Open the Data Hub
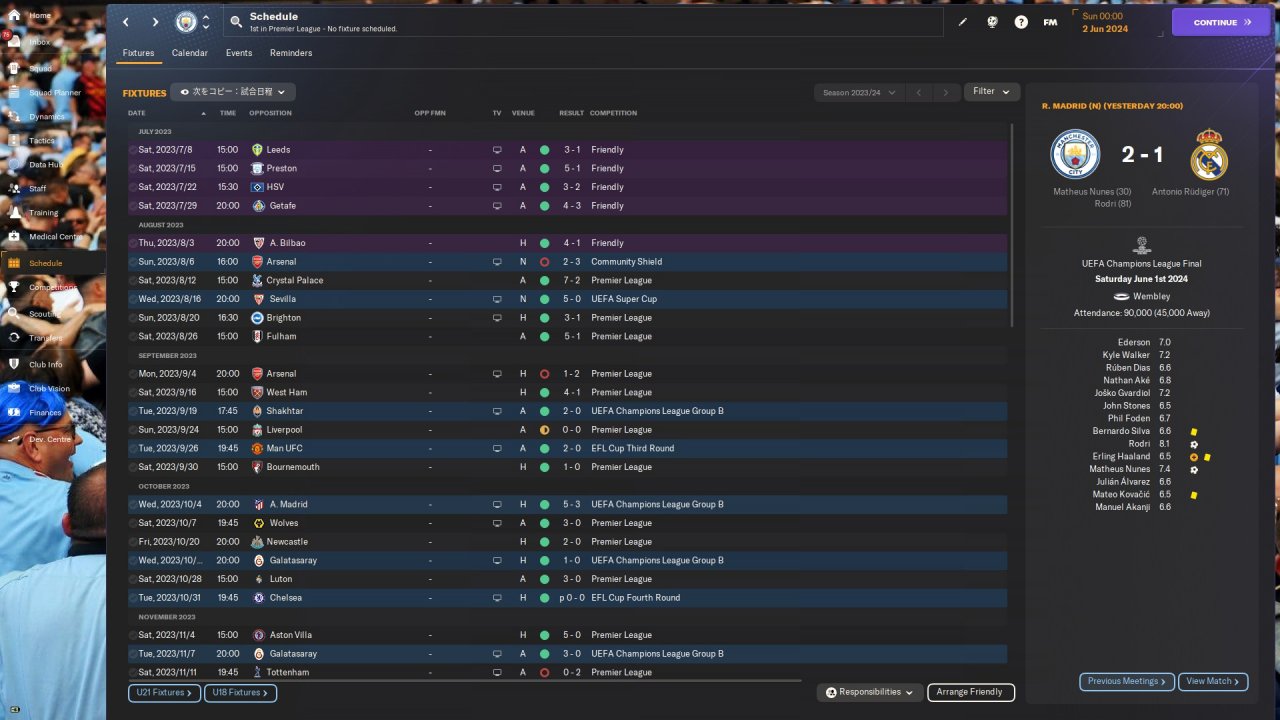 [x=45, y=165]
